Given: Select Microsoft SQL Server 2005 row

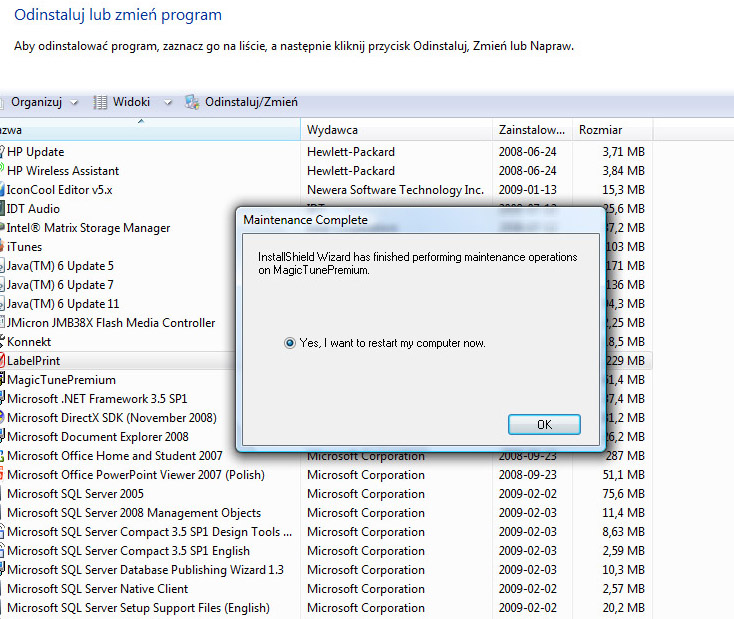Looking at the screenshot, I should click(x=75, y=494).
